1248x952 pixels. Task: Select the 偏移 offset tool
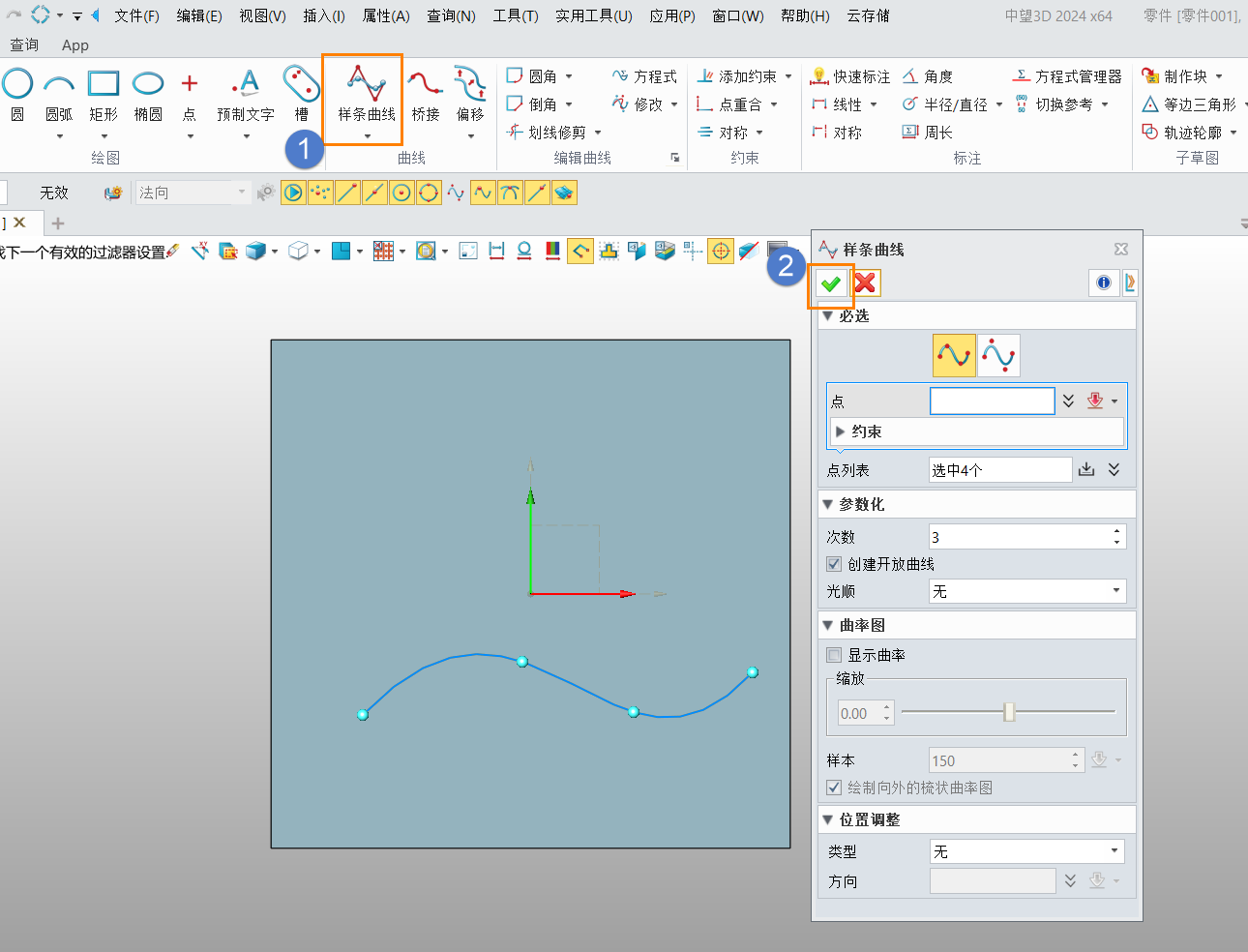coord(470,95)
